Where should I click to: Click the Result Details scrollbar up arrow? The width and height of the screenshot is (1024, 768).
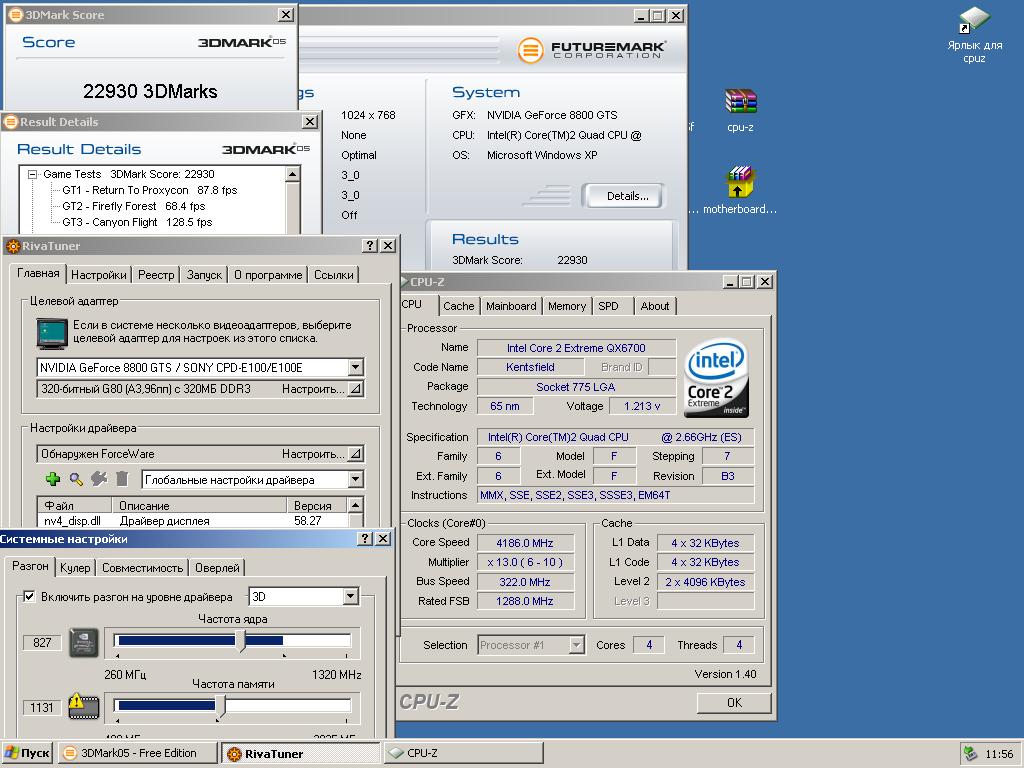(x=292, y=174)
